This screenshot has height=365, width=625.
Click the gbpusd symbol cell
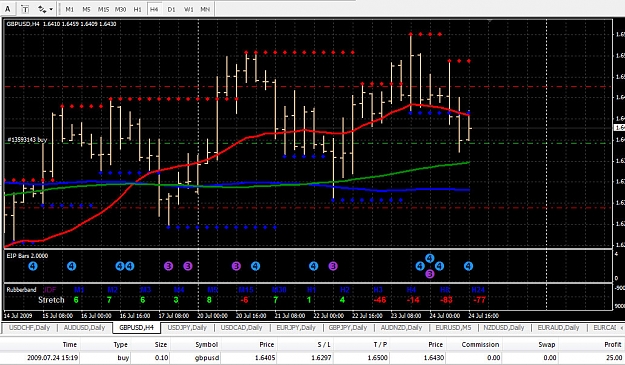[207, 358]
